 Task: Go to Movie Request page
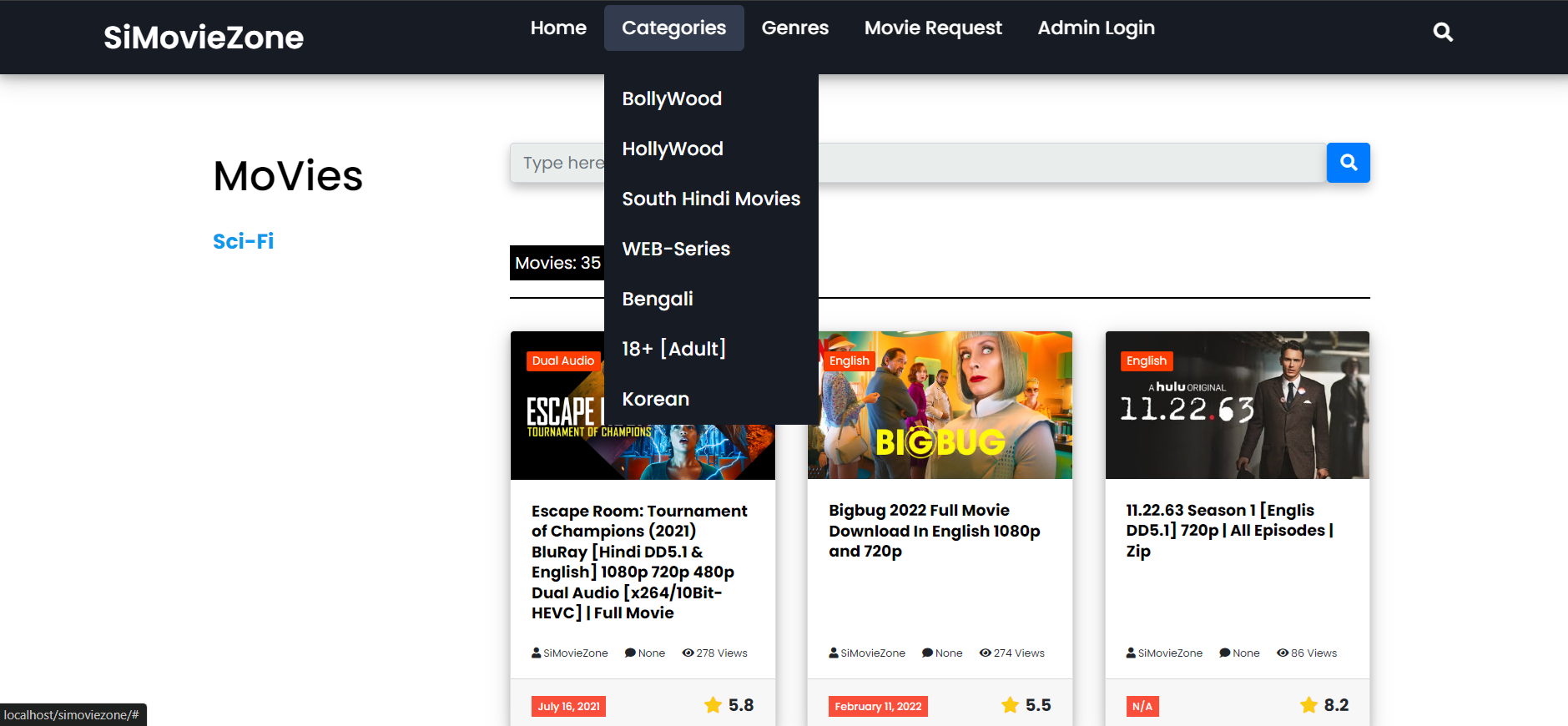[933, 28]
